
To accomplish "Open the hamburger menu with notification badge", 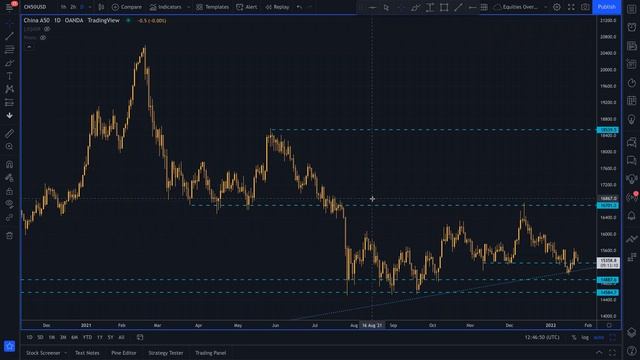I will coord(10,7).
